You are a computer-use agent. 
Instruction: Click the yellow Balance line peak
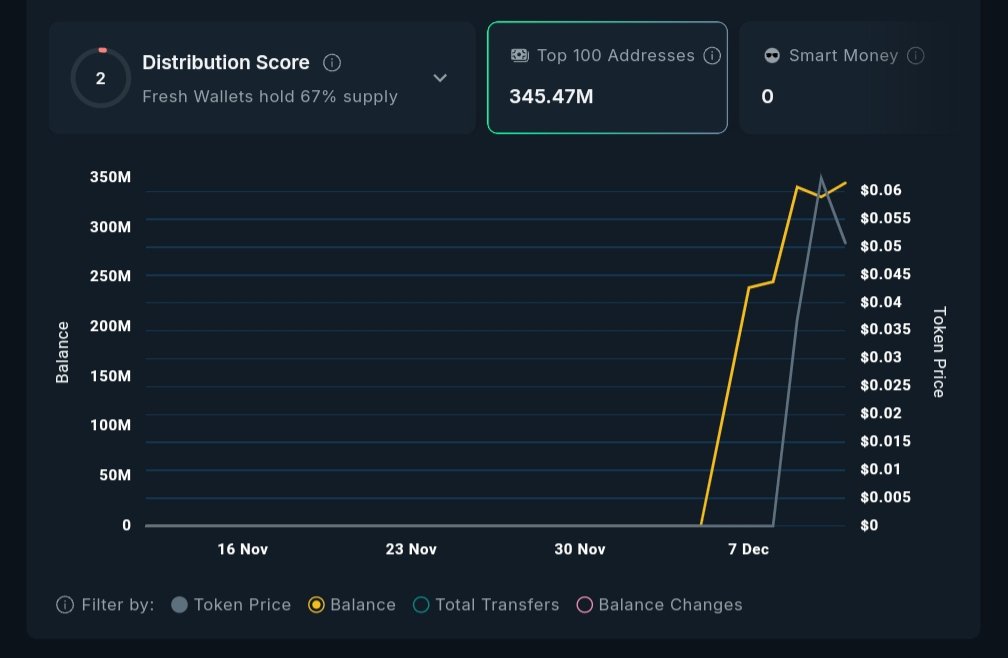(x=846, y=183)
